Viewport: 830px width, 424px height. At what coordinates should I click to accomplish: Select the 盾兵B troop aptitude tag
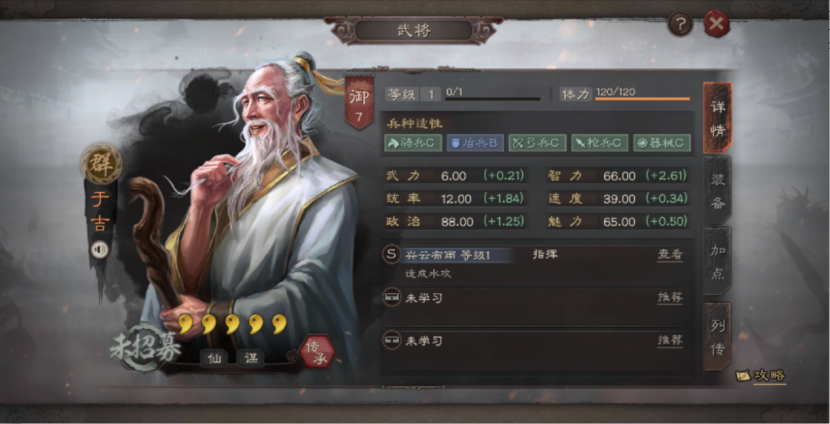pyautogui.click(x=475, y=143)
